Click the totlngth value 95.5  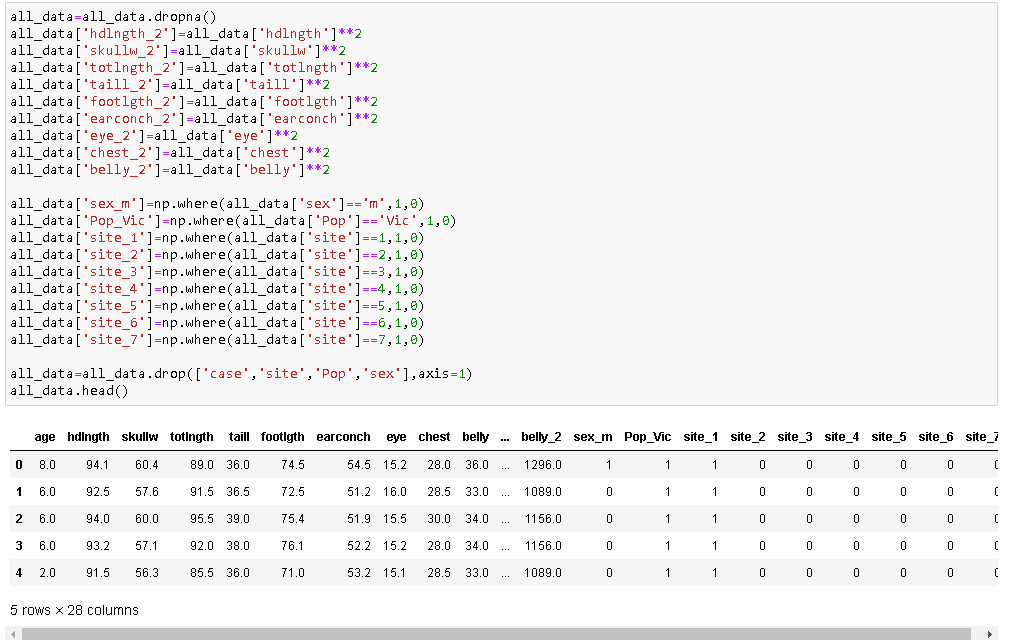(x=202, y=518)
